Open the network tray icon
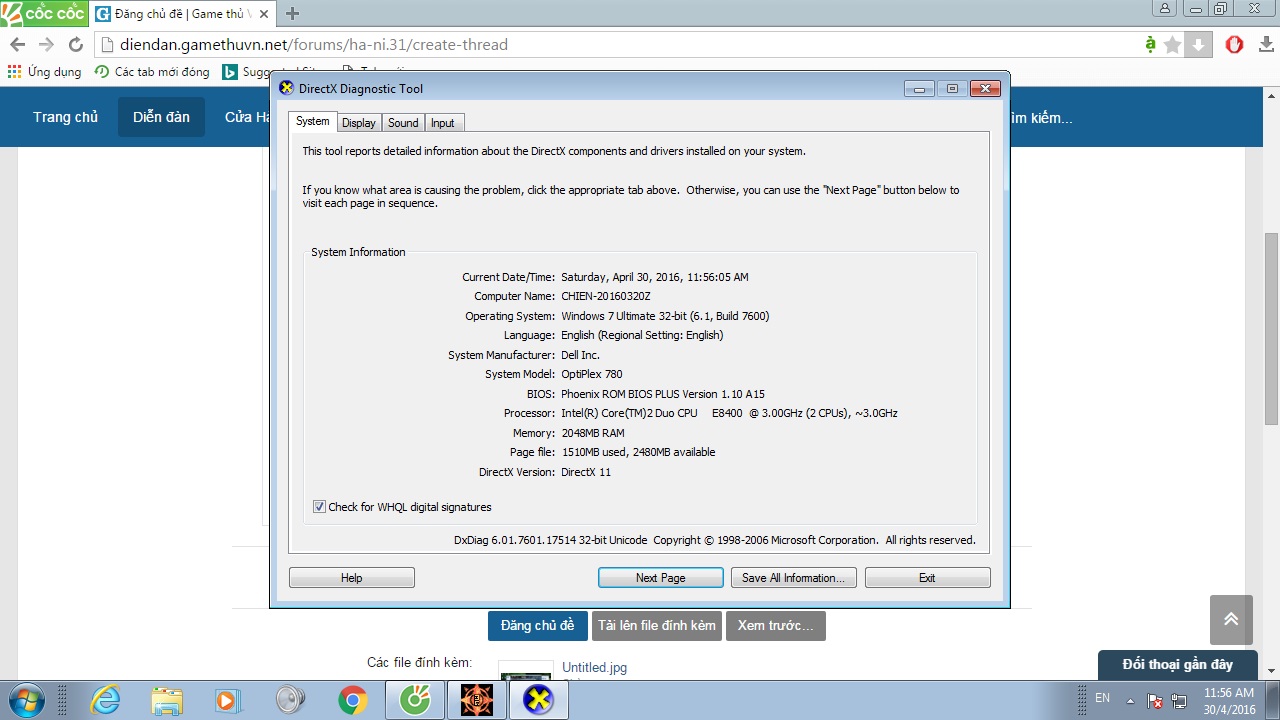Image resolution: width=1280 pixels, height=720 pixels. (1179, 700)
